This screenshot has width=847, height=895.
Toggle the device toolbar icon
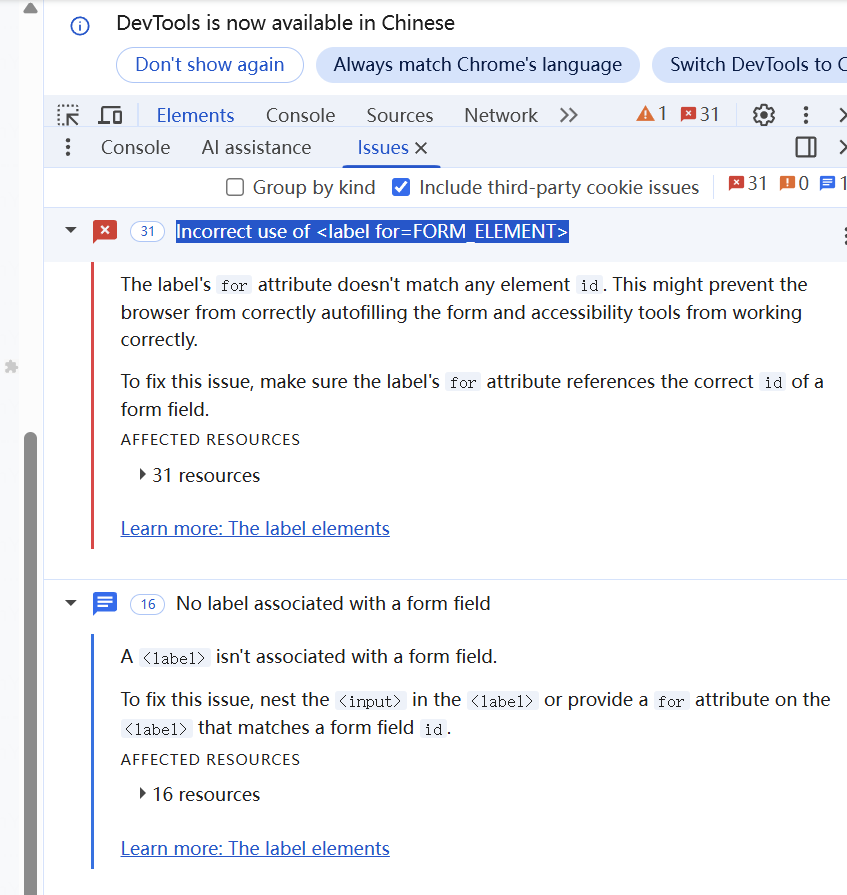click(x=110, y=115)
